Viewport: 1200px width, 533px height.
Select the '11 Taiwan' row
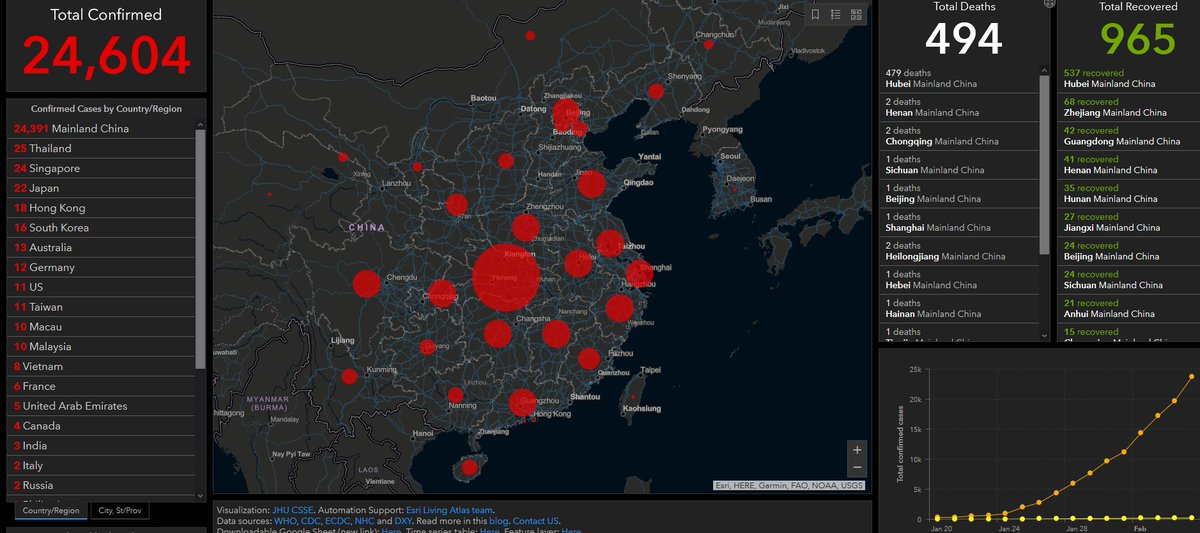tap(101, 307)
